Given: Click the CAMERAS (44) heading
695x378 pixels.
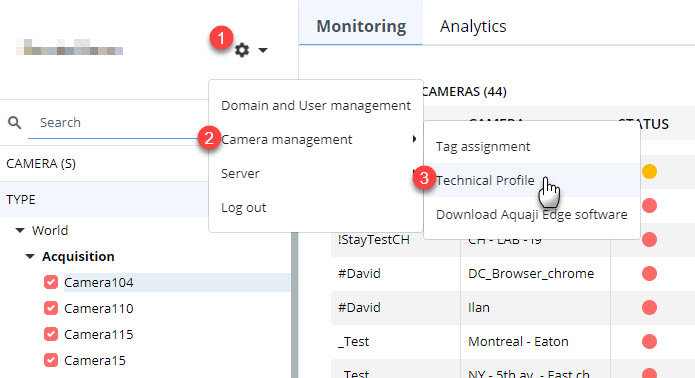Looking at the screenshot, I should 464,92.
